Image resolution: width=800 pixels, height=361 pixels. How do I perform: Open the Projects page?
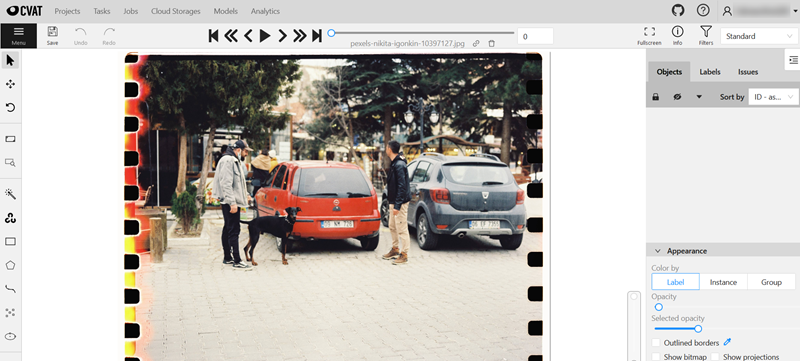pyautogui.click(x=67, y=11)
